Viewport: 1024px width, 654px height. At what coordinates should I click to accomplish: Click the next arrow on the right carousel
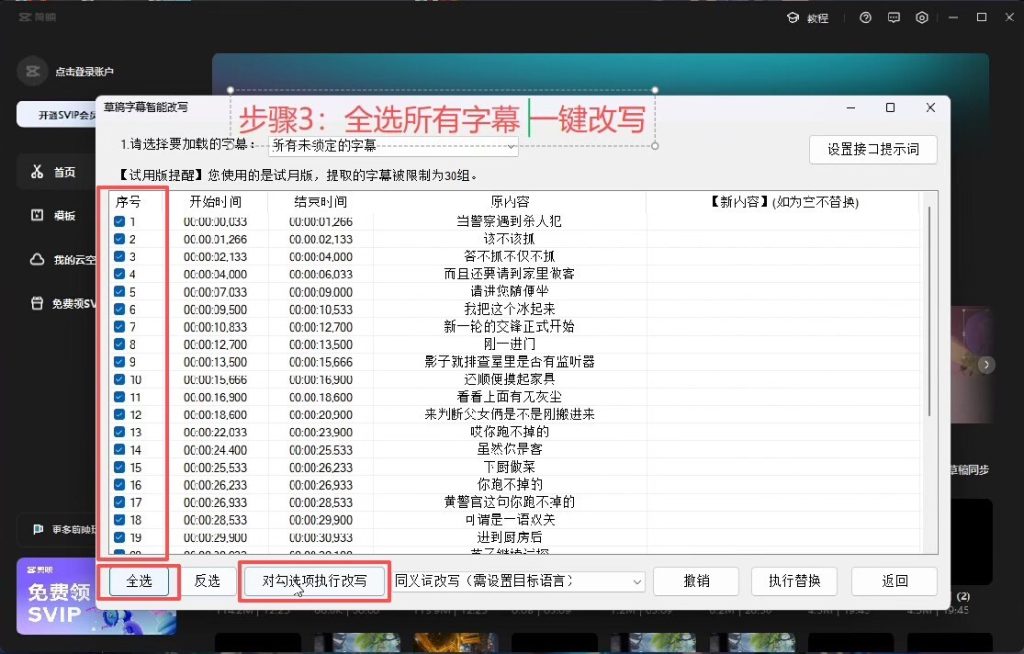(987, 365)
